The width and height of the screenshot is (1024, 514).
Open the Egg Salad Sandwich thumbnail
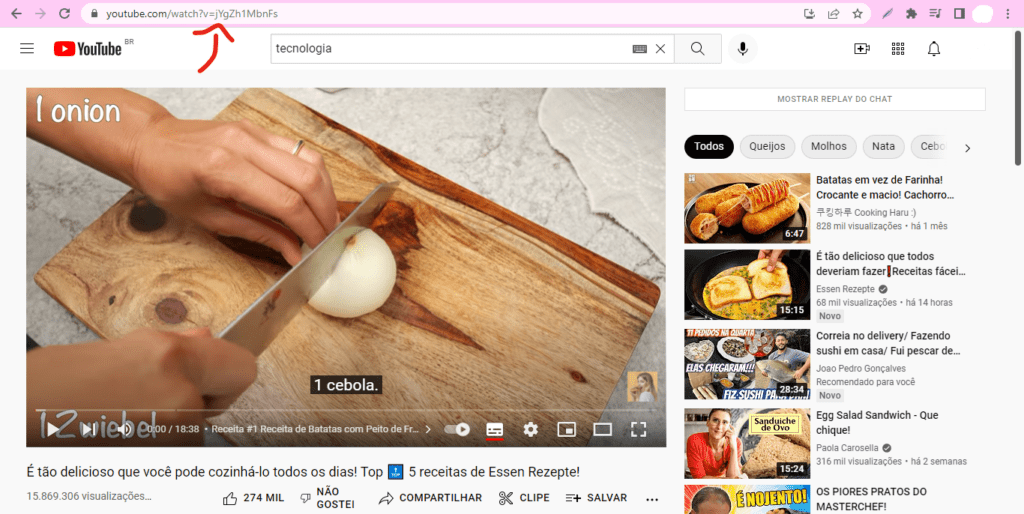(x=747, y=443)
